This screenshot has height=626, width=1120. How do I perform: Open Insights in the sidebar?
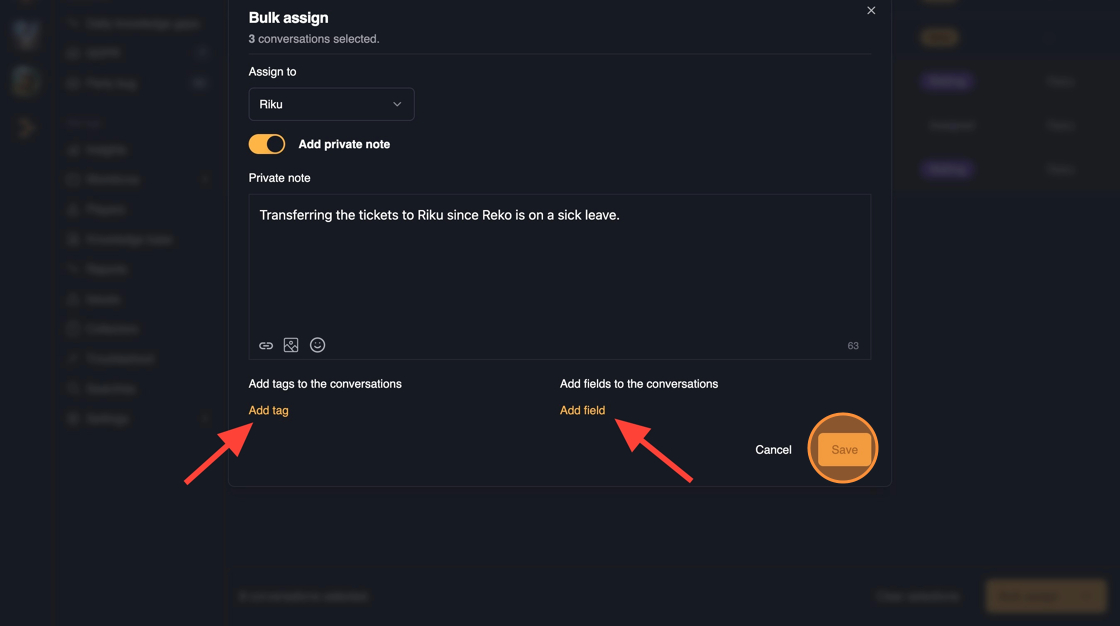107,150
